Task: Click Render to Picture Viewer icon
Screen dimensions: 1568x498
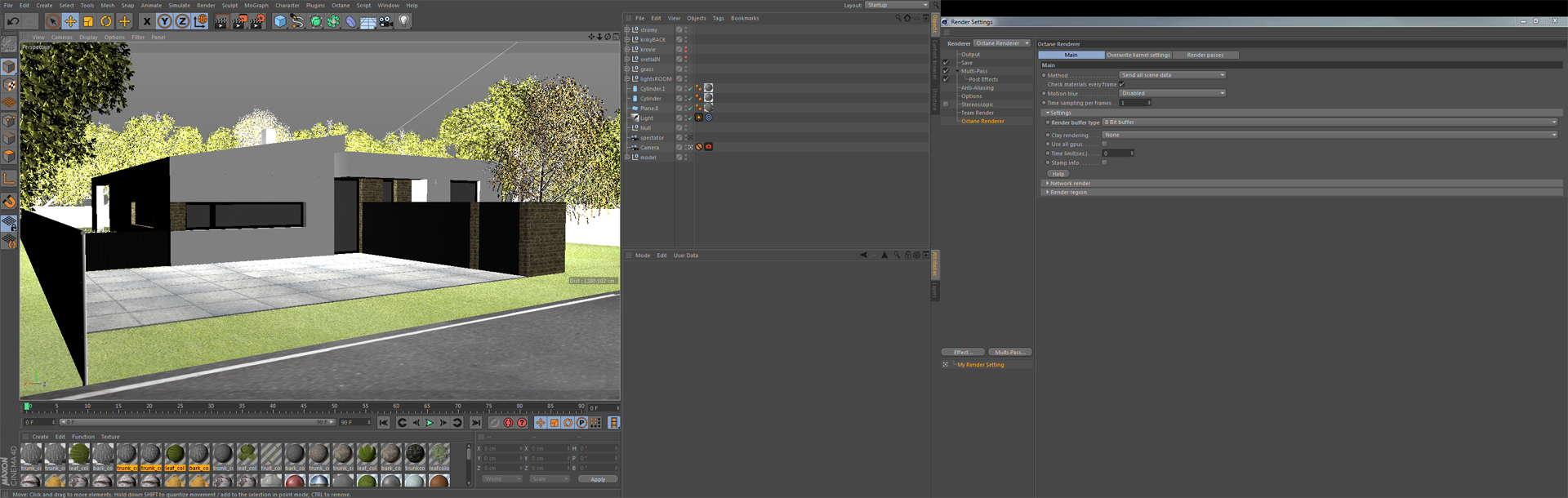Action: [239, 21]
